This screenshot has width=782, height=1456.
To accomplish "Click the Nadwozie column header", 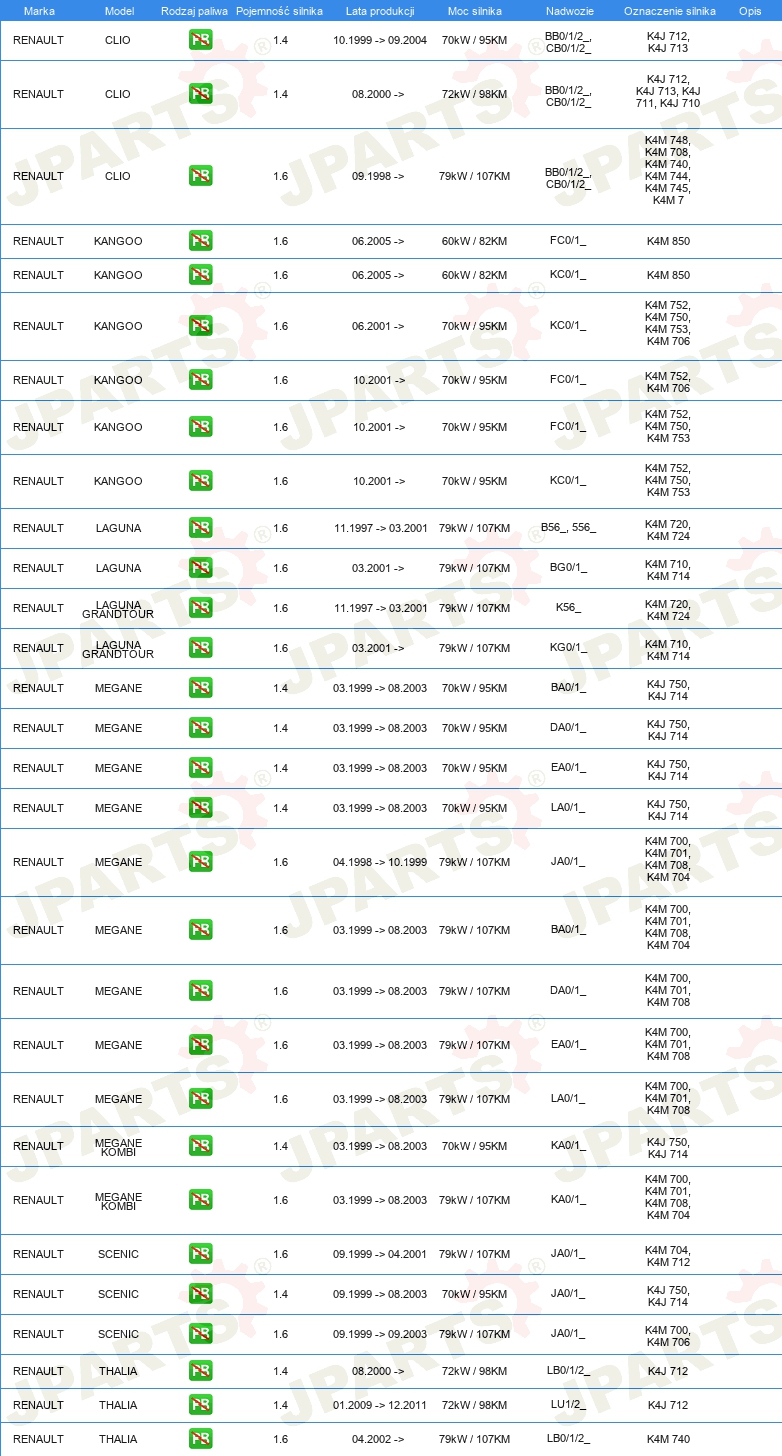I will click(569, 11).
